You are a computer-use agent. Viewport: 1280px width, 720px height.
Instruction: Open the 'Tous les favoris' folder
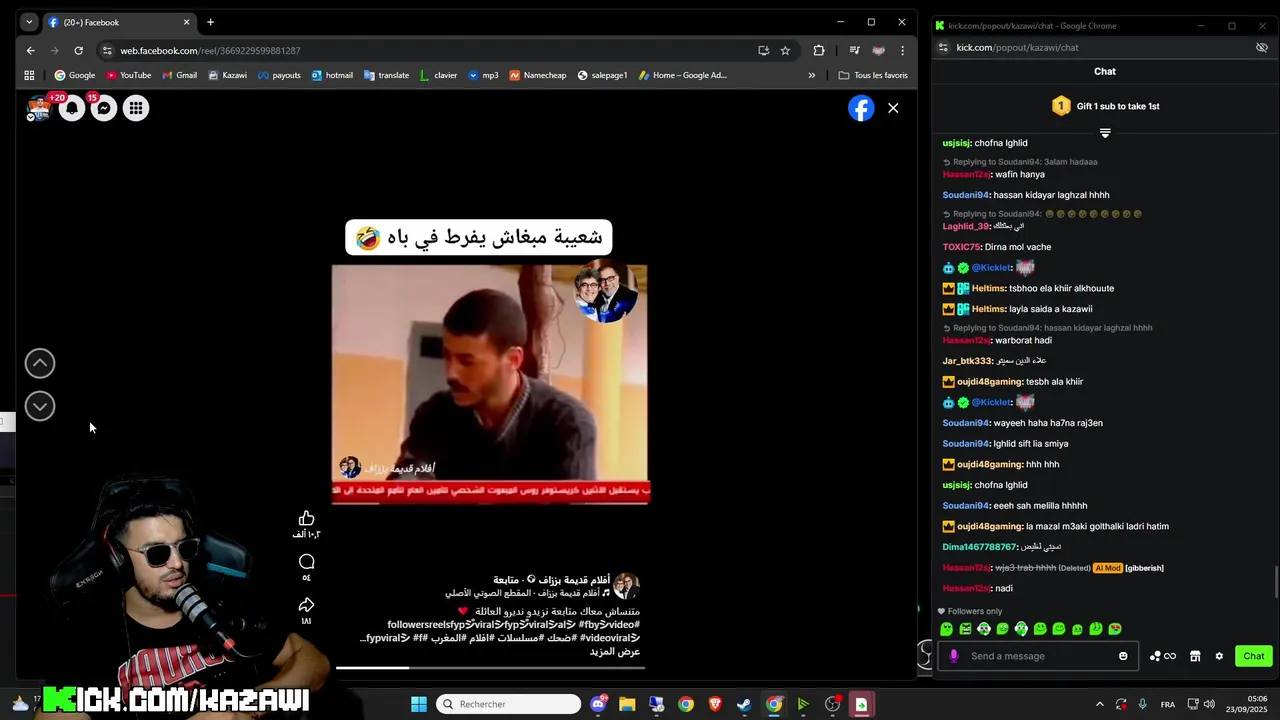(x=873, y=75)
